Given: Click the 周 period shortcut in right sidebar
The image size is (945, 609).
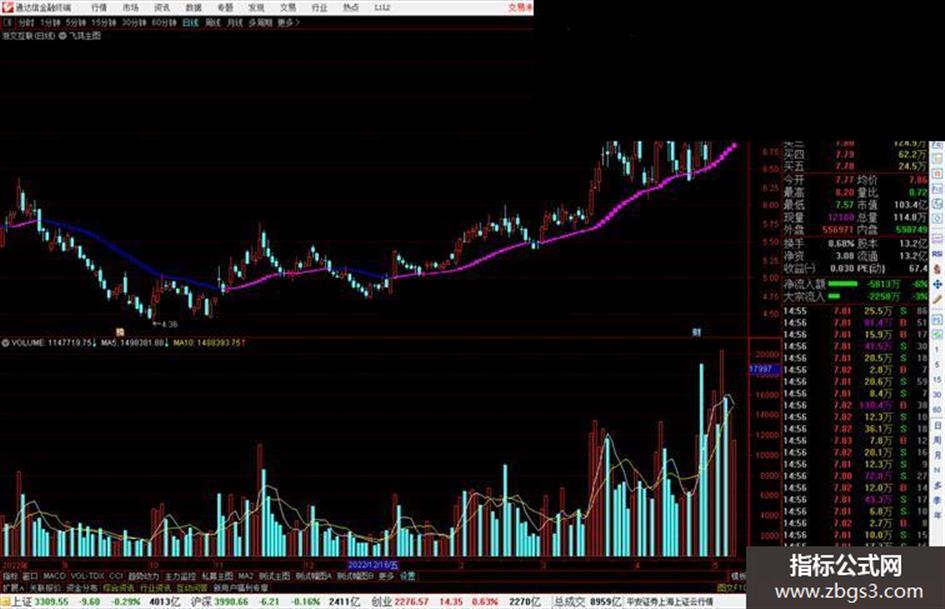Looking at the screenshot, I should point(937,441).
